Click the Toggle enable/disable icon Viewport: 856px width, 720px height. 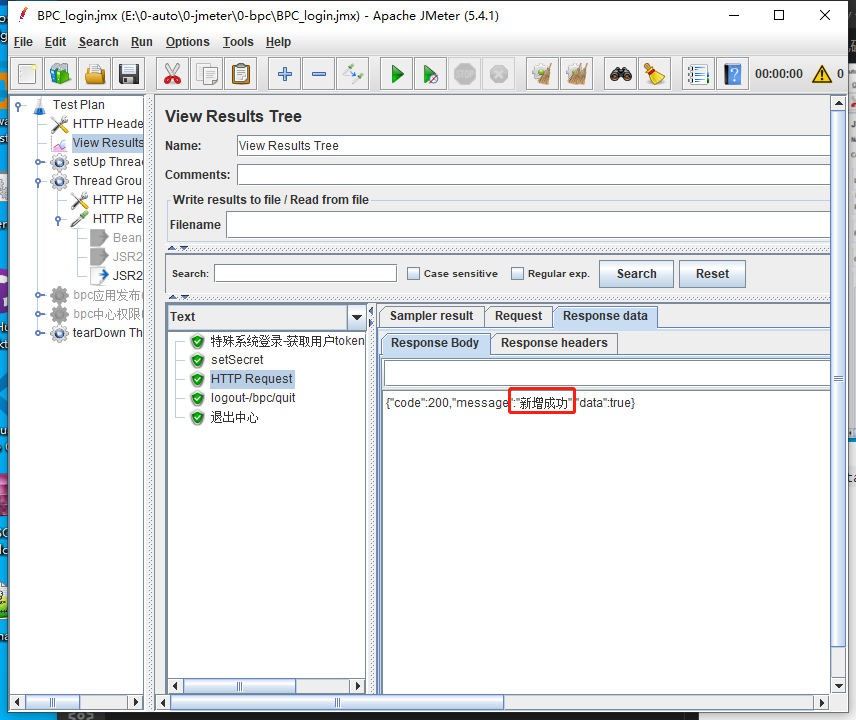tap(353, 74)
